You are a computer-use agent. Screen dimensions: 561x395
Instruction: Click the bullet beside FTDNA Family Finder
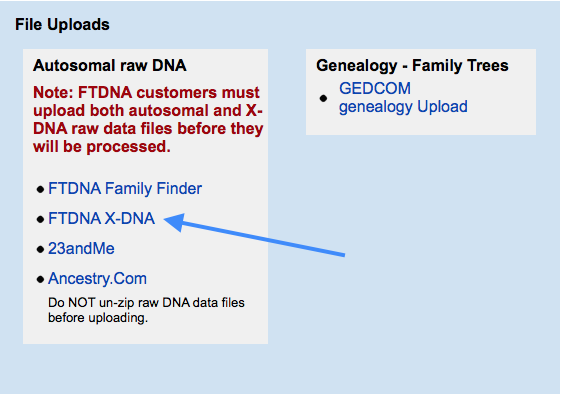click(40, 190)
